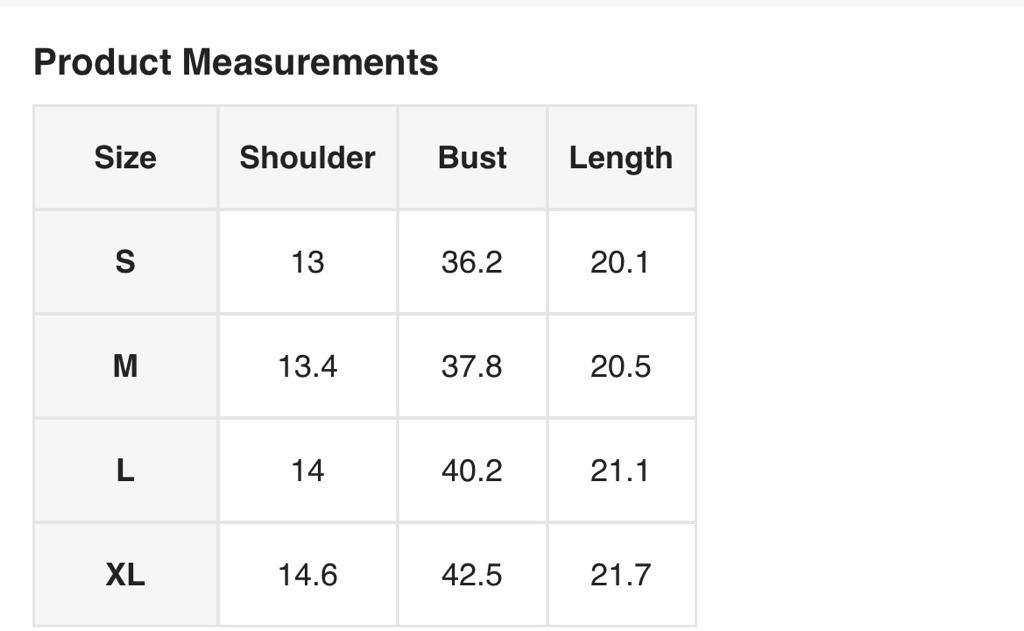Click shoulder value 14 for size L
1024x631 pixels.
coord(307,470)
